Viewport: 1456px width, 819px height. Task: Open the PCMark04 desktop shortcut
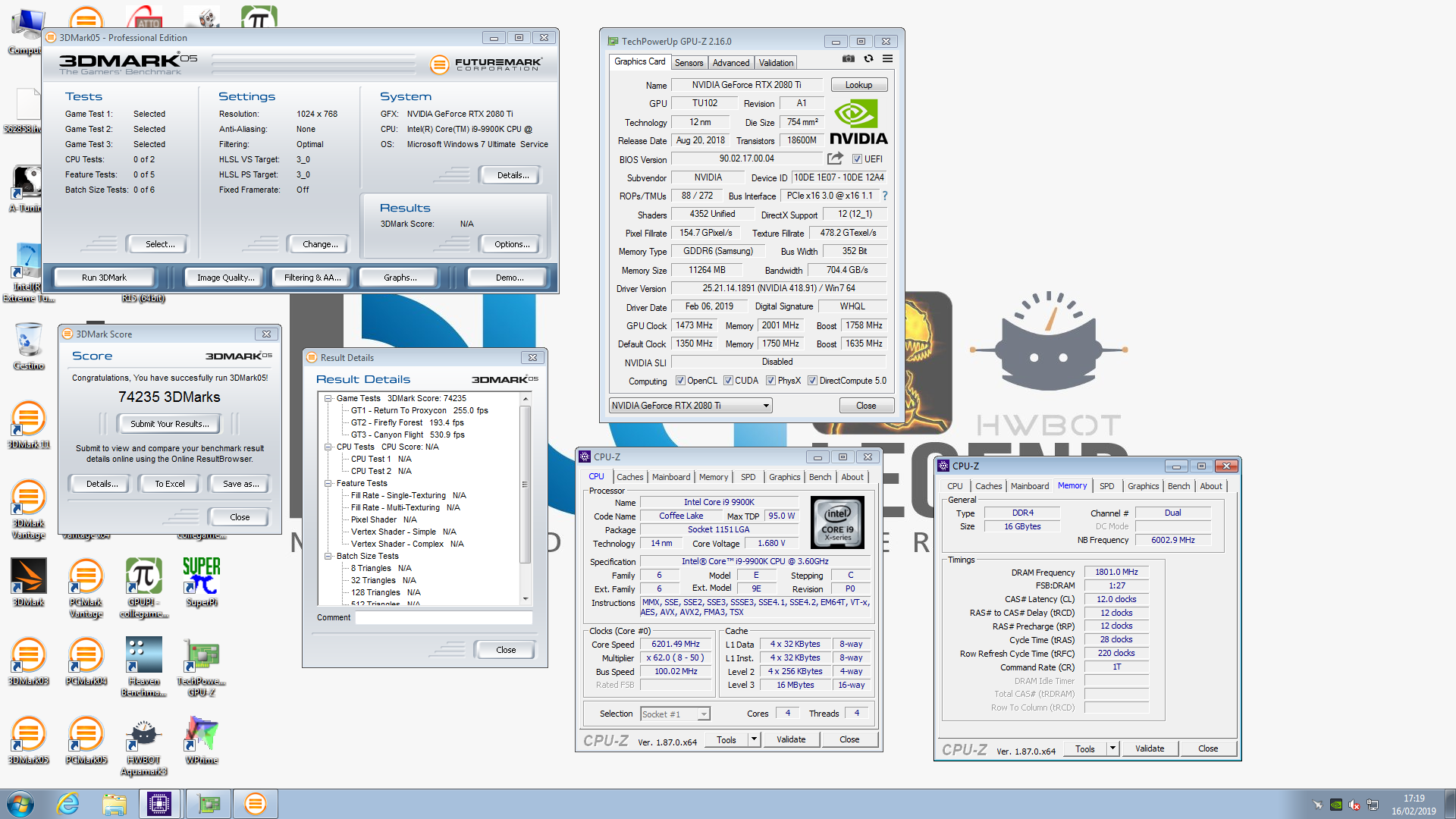point(86,661)
